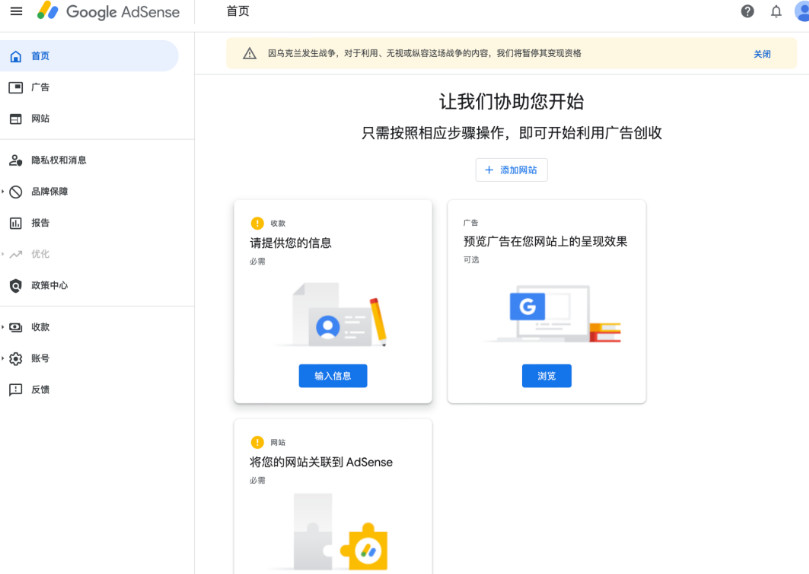Viewport: 809px width, 574px height.
Task: Click the 首页 page title in header
Action: [x=238, y=11]
